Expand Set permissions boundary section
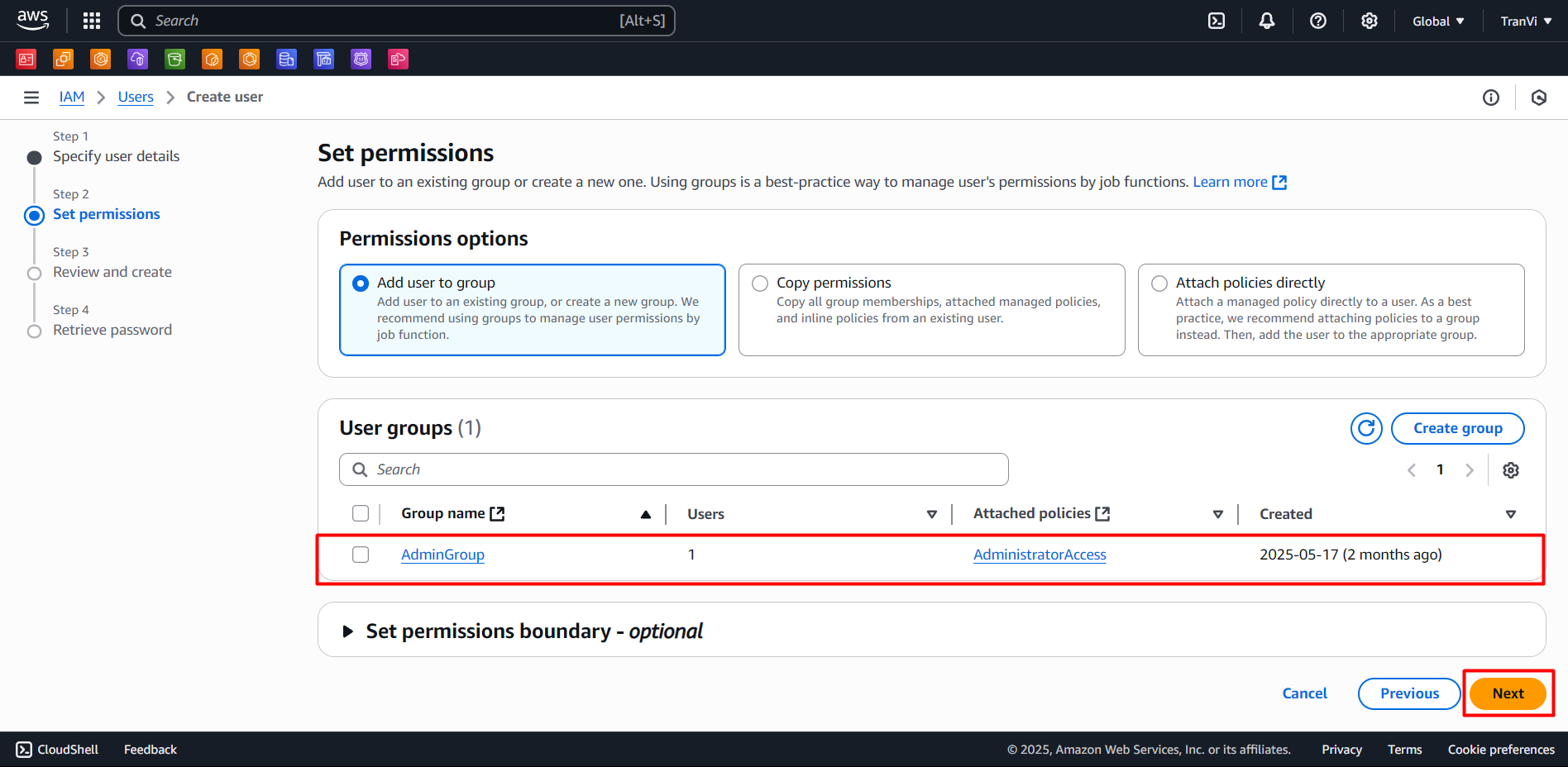The height and width of the screenshot is (767, 1568). (348, 631)
